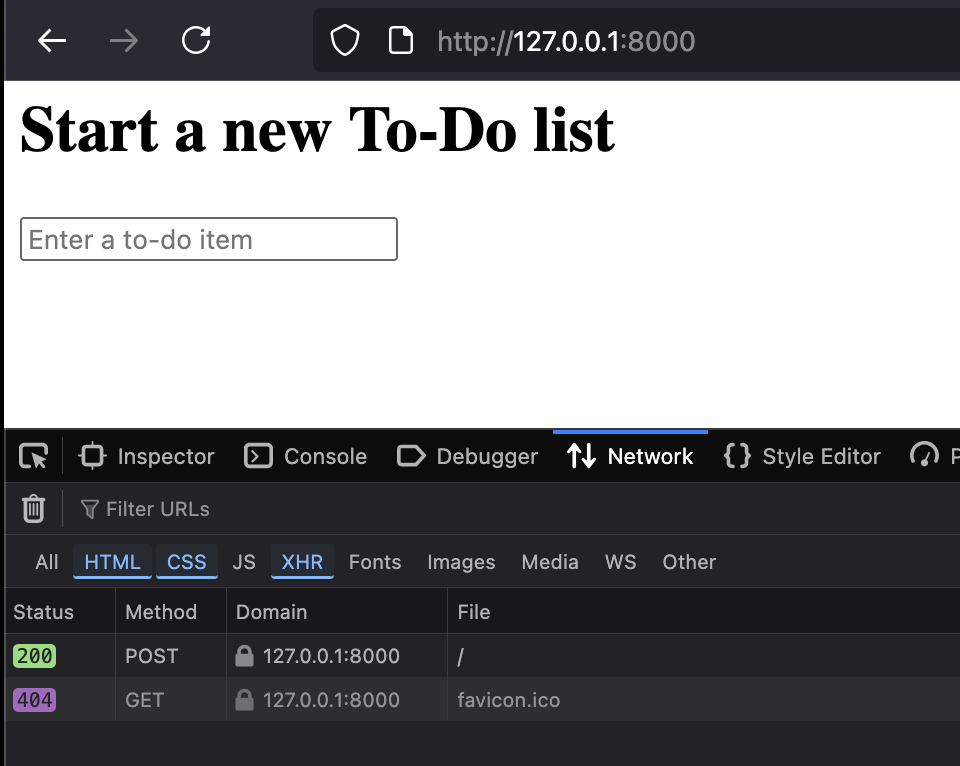This screenshot has width=960, height=766.
Task: Sort by the Method column header
Action: [171, 612]
